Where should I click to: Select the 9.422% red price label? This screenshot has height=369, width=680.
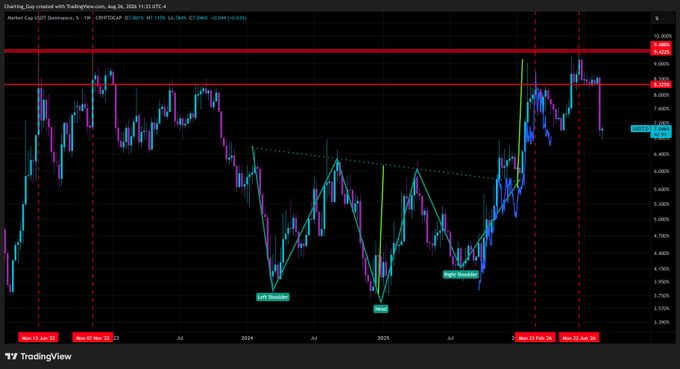coord(661,52)
